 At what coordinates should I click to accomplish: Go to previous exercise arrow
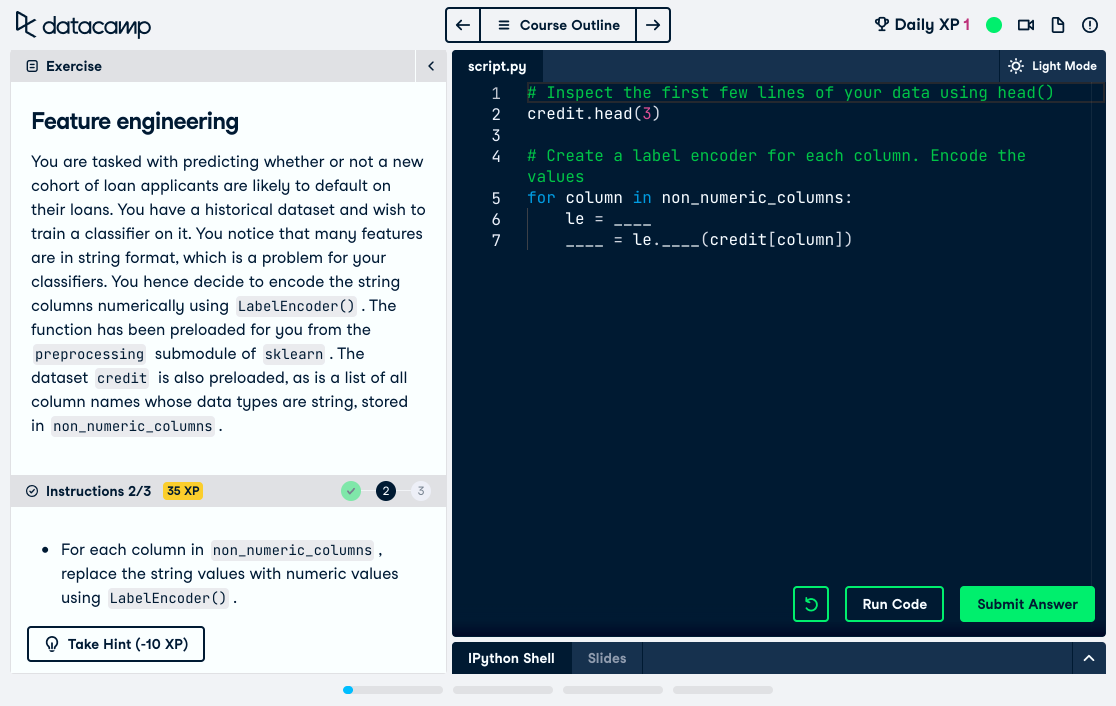[x=463, y=25]
